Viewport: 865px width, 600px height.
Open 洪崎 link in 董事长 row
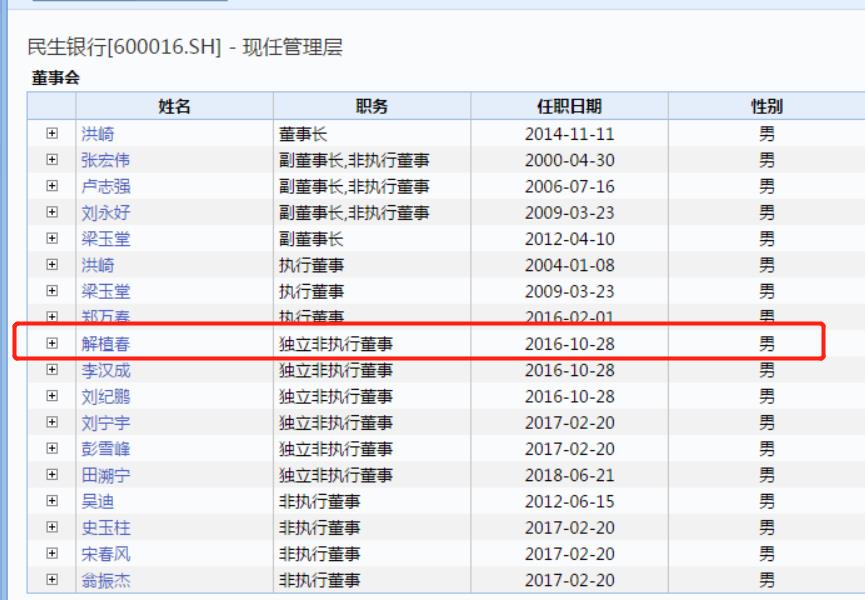[x=98, y=134]
